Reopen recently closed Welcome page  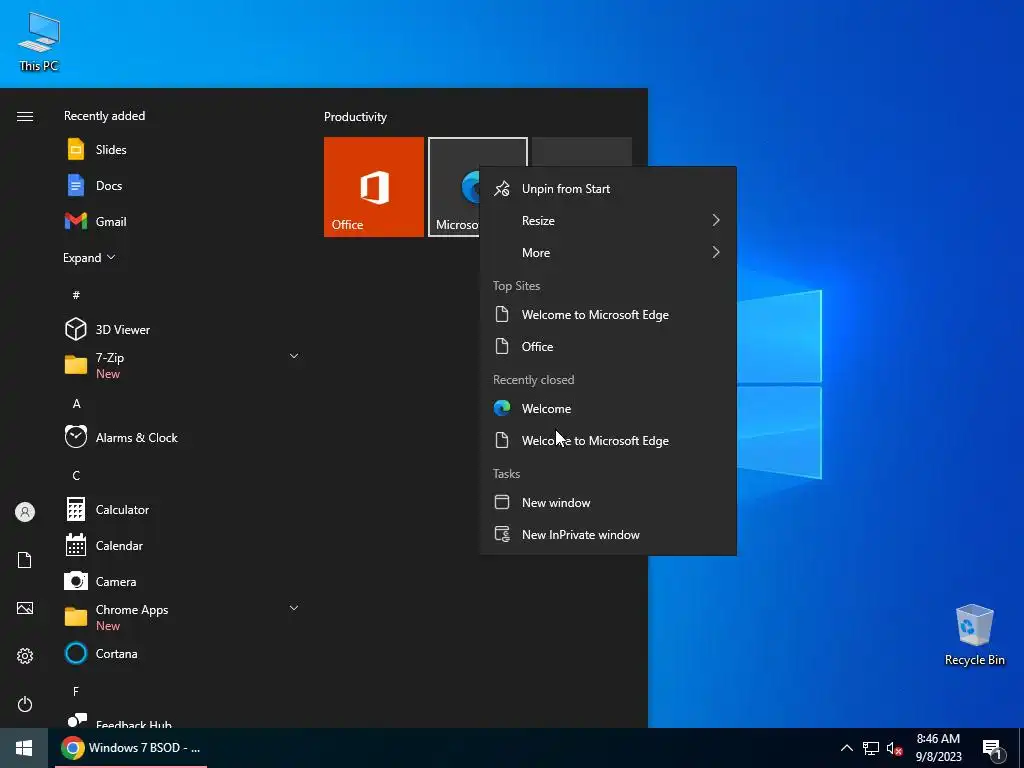point(608,409)
